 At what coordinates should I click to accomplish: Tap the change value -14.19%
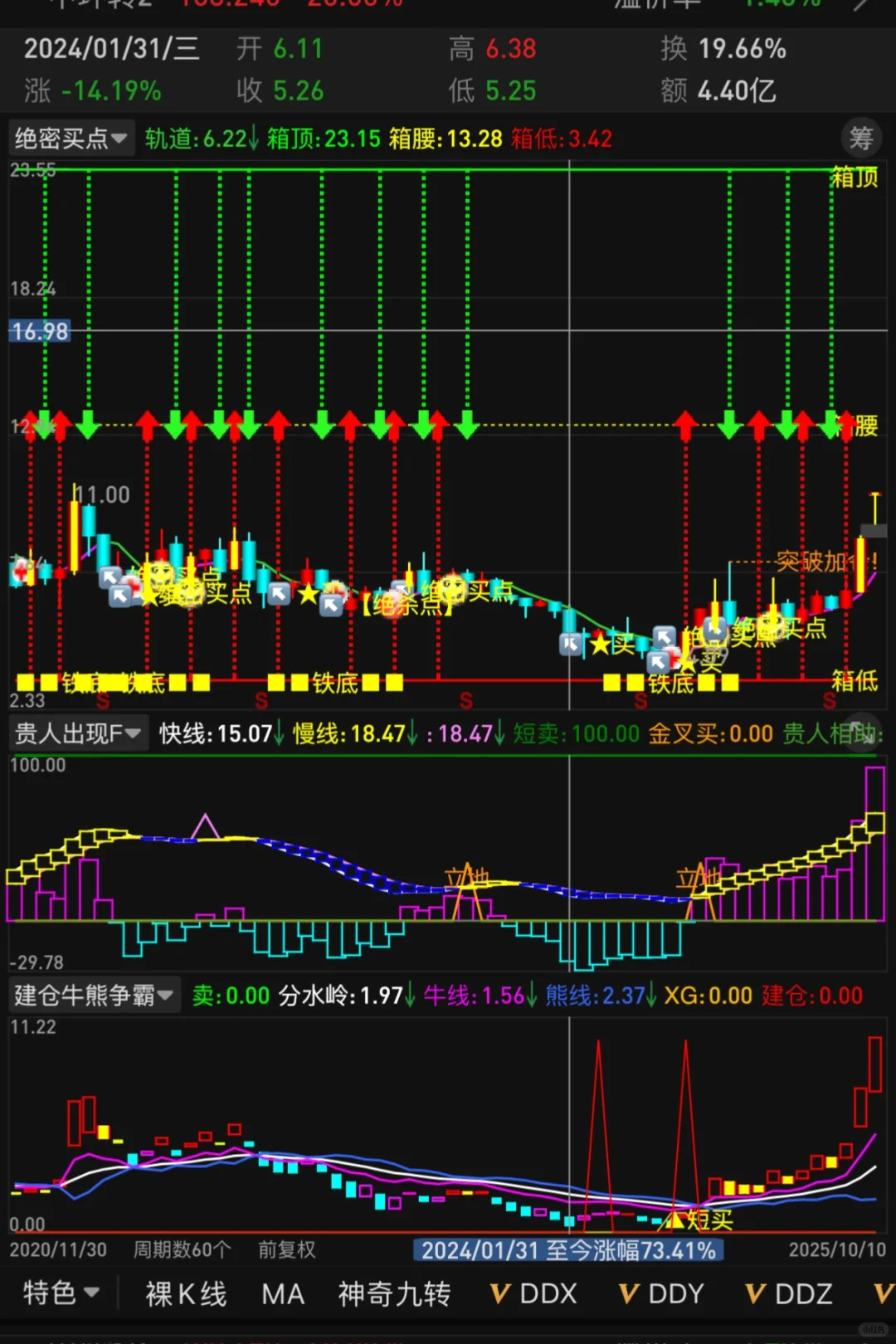click(x=111, y=90)
